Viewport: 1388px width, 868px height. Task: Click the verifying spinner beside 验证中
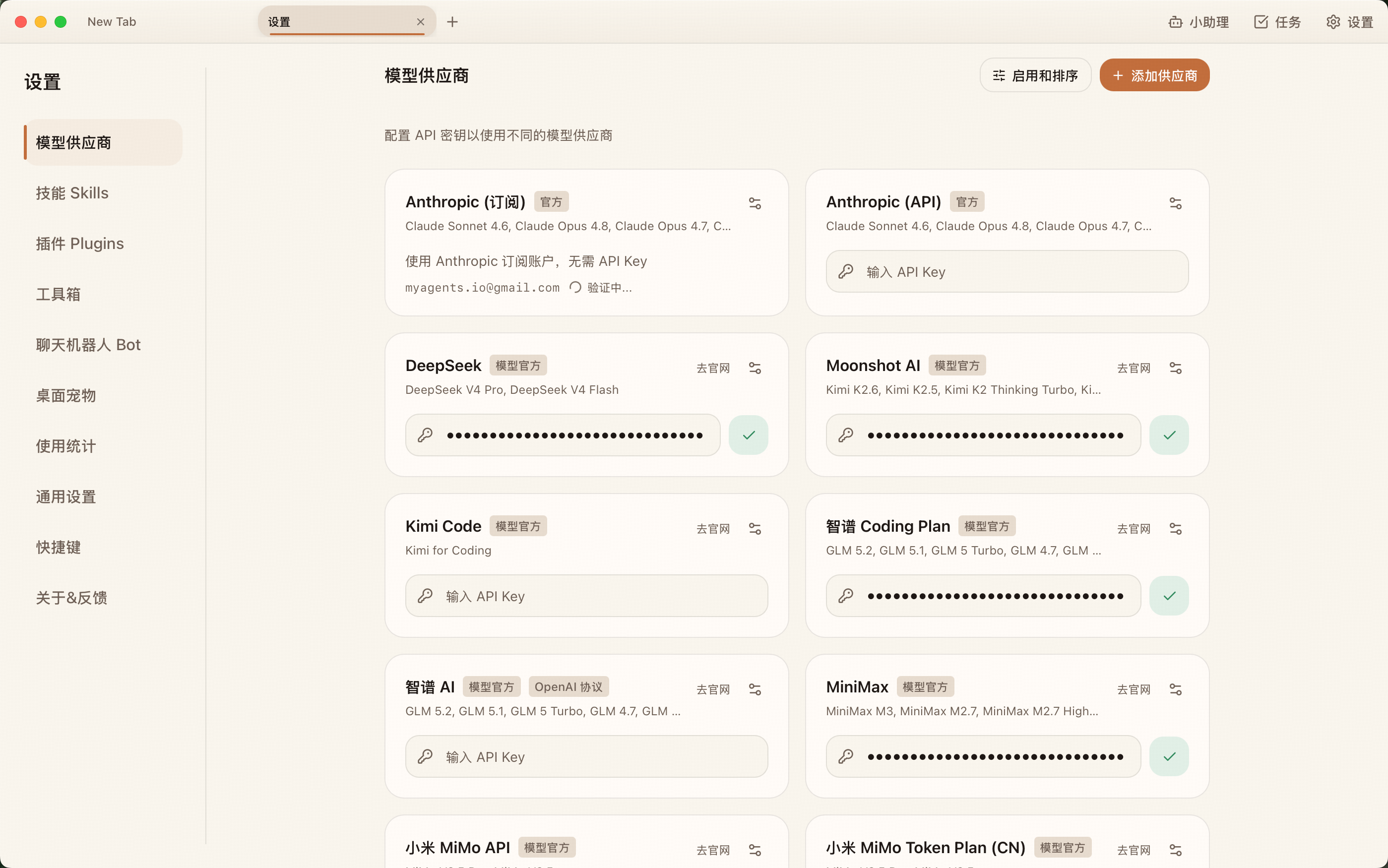point(575,287)
